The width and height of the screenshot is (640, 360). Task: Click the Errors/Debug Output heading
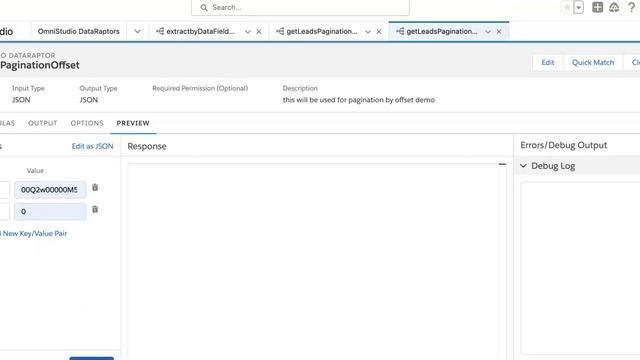pyautogui.click(x=564, y=145)
